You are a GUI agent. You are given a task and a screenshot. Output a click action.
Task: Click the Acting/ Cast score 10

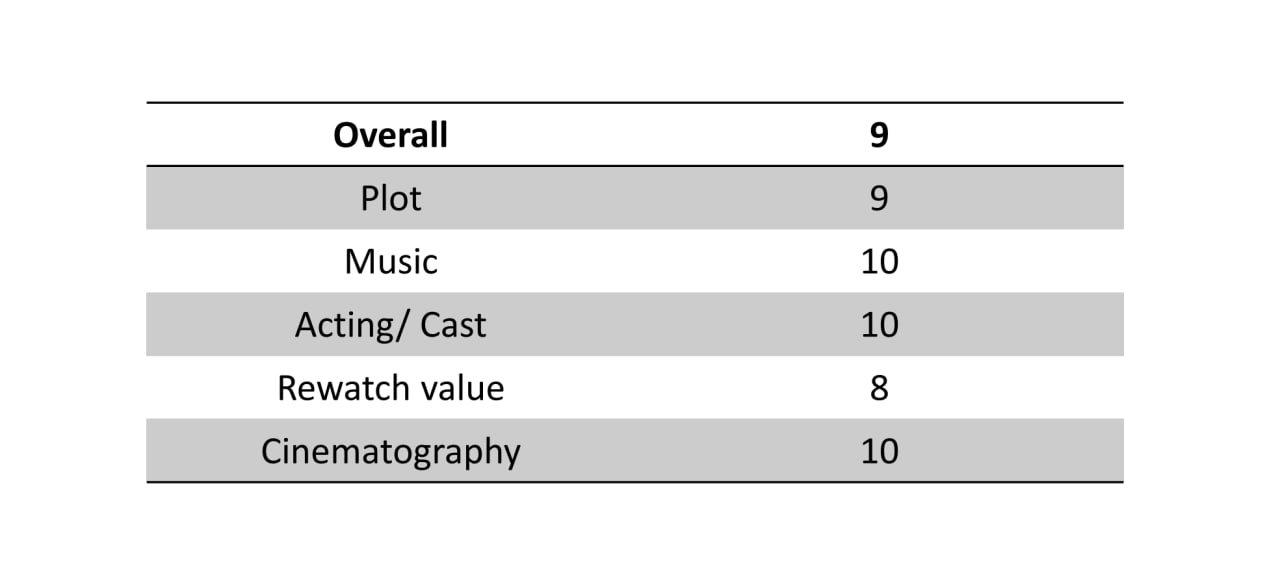[x=879, y=325]
